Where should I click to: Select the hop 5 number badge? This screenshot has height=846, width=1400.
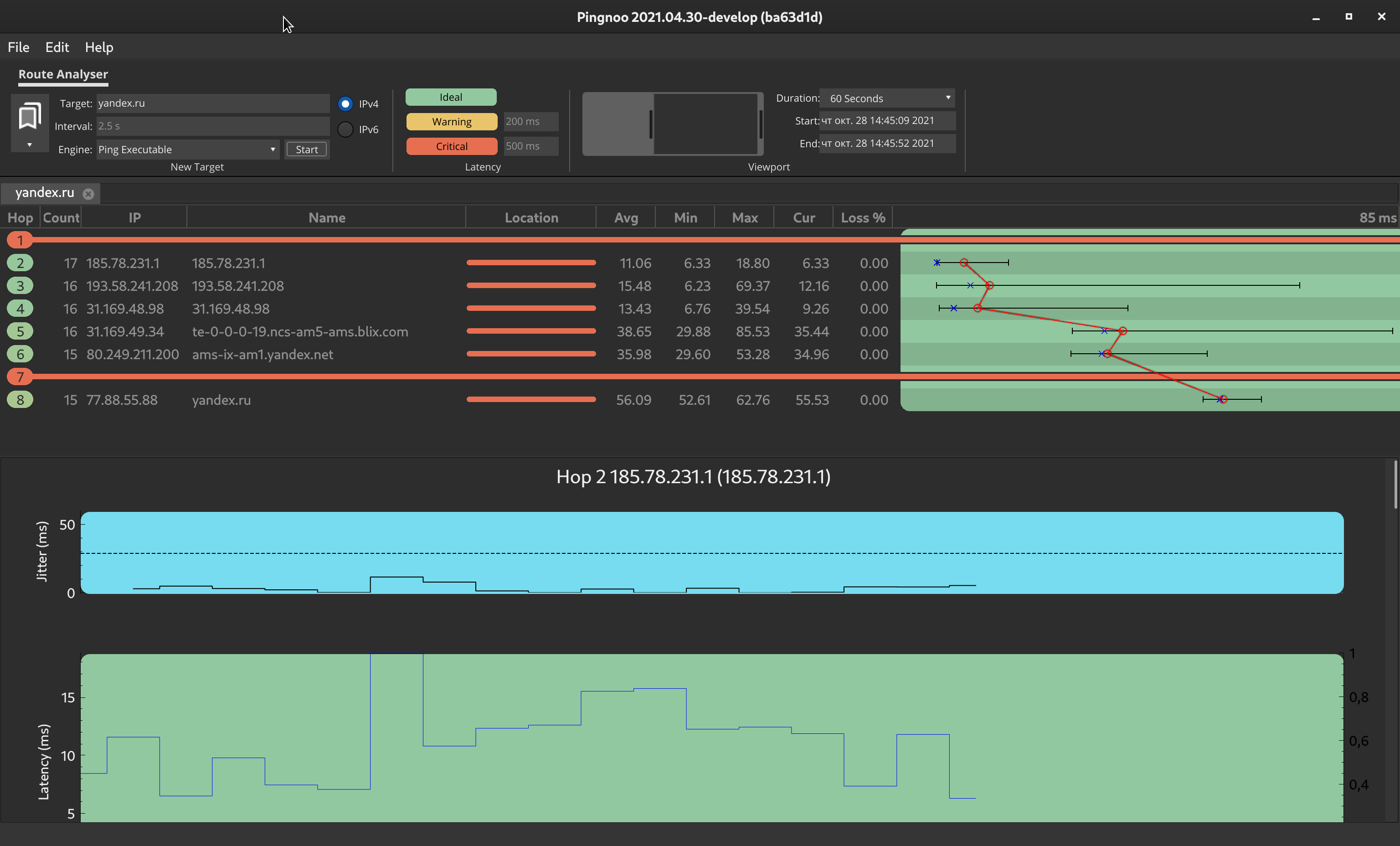pos(20,331)
